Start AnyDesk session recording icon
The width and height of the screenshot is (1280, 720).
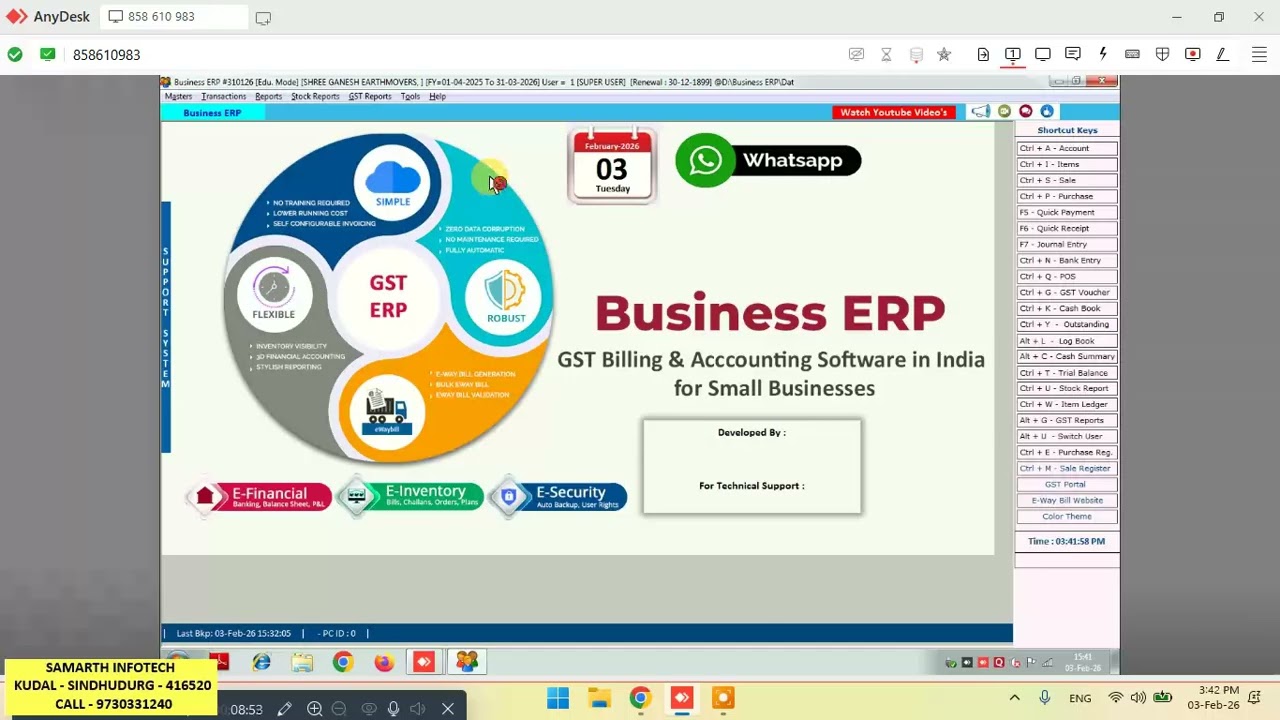1192,54
